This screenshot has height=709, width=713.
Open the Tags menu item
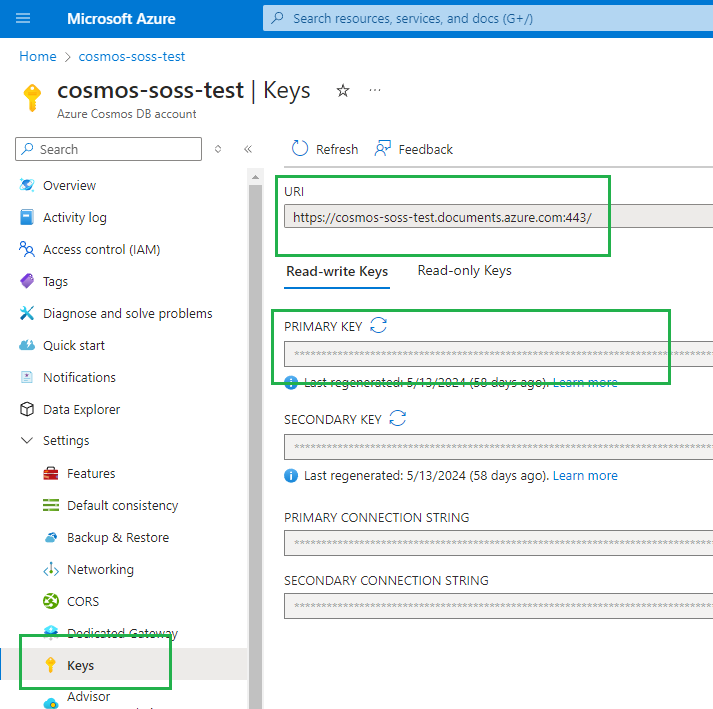point(55,282)
